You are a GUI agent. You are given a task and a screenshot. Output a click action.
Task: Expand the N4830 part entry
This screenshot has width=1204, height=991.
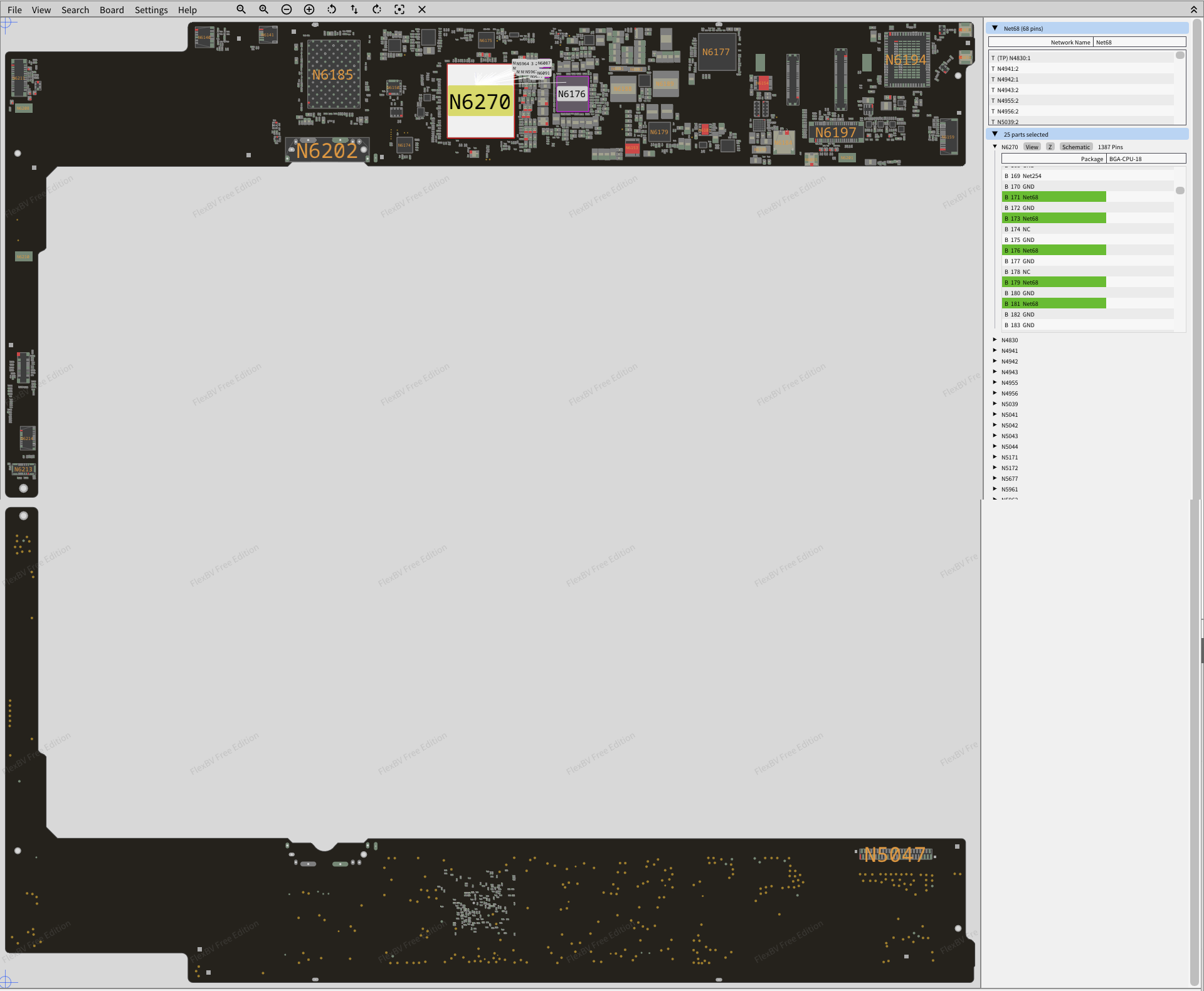995,340
